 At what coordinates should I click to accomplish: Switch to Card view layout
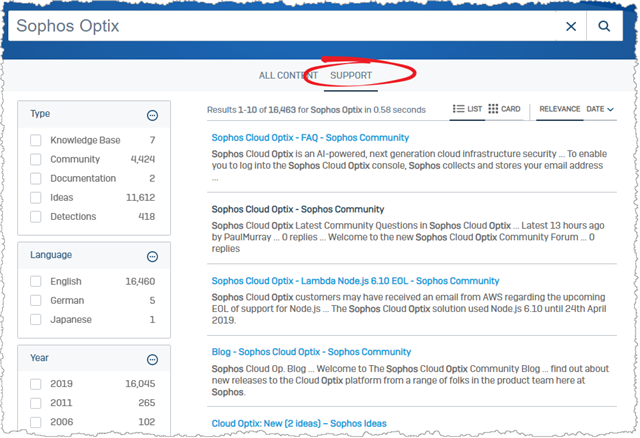coord(504,109)
